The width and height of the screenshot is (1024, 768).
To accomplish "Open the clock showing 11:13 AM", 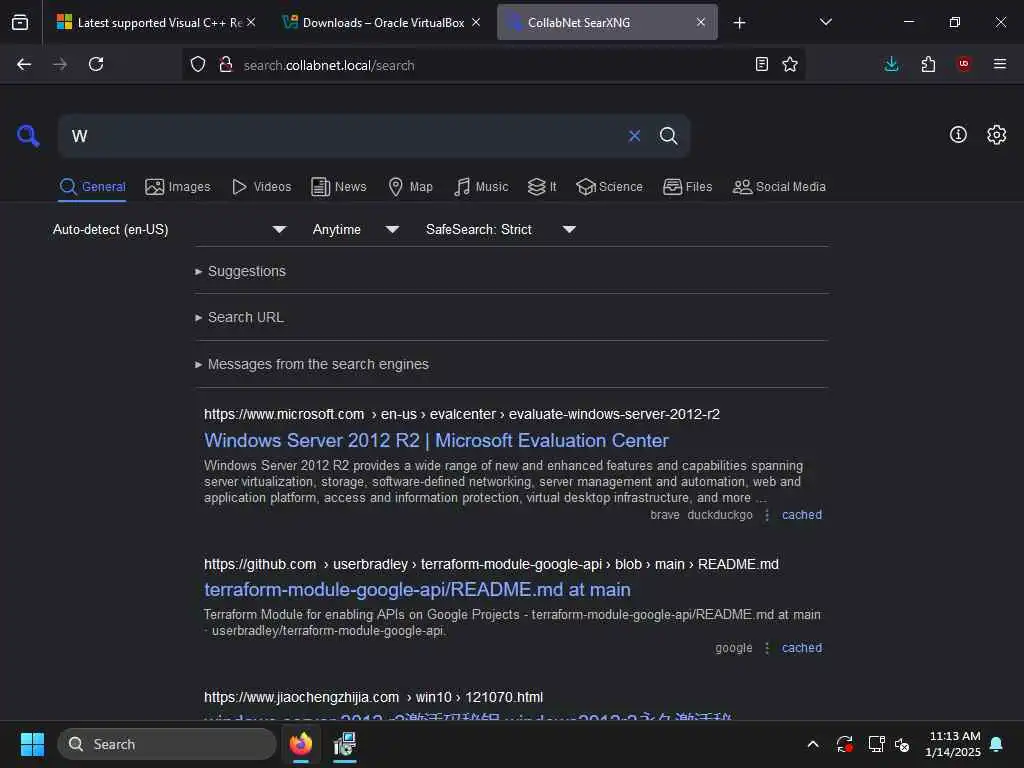I will click(x=953, y=744).
